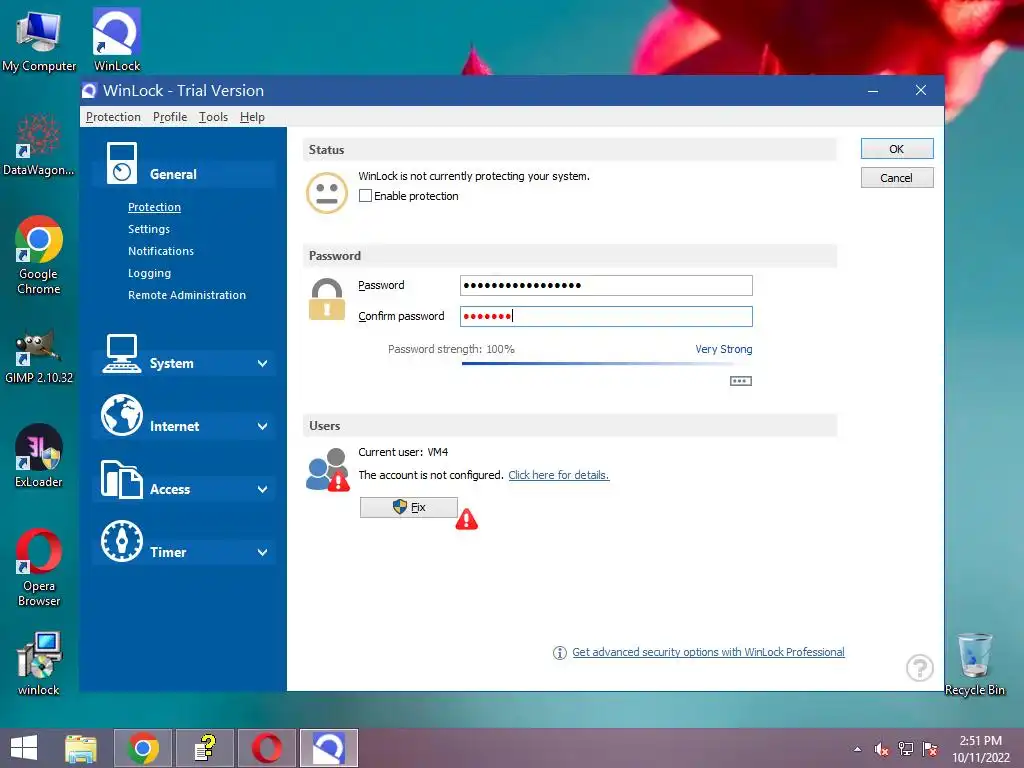Open WinLock desktop shortcut
Screen dimensions: 1024x768
pos(117,40)
